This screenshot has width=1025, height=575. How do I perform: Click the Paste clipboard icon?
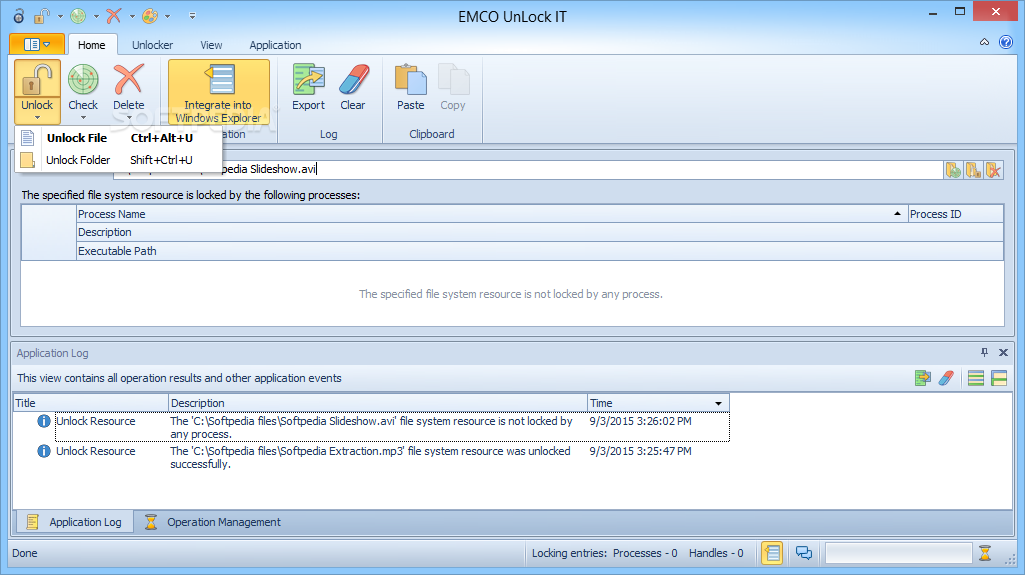coord(411,80)
